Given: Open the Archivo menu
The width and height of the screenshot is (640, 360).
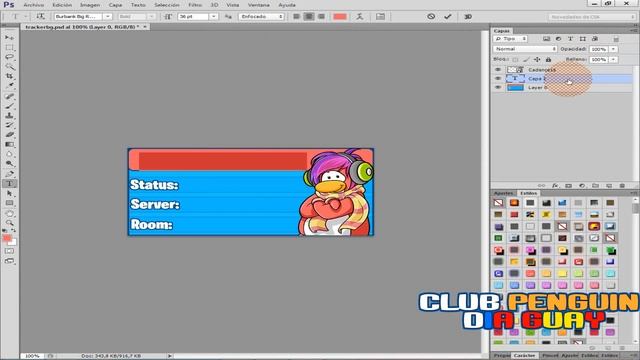Looking at the screenshot, I should pos(33,5).
